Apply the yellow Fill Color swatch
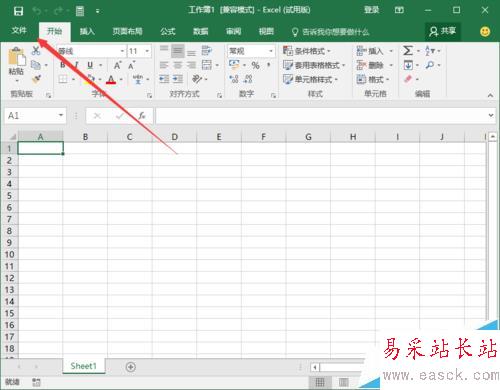The width and height of the screenshot is (500, 390). (89, 79)
